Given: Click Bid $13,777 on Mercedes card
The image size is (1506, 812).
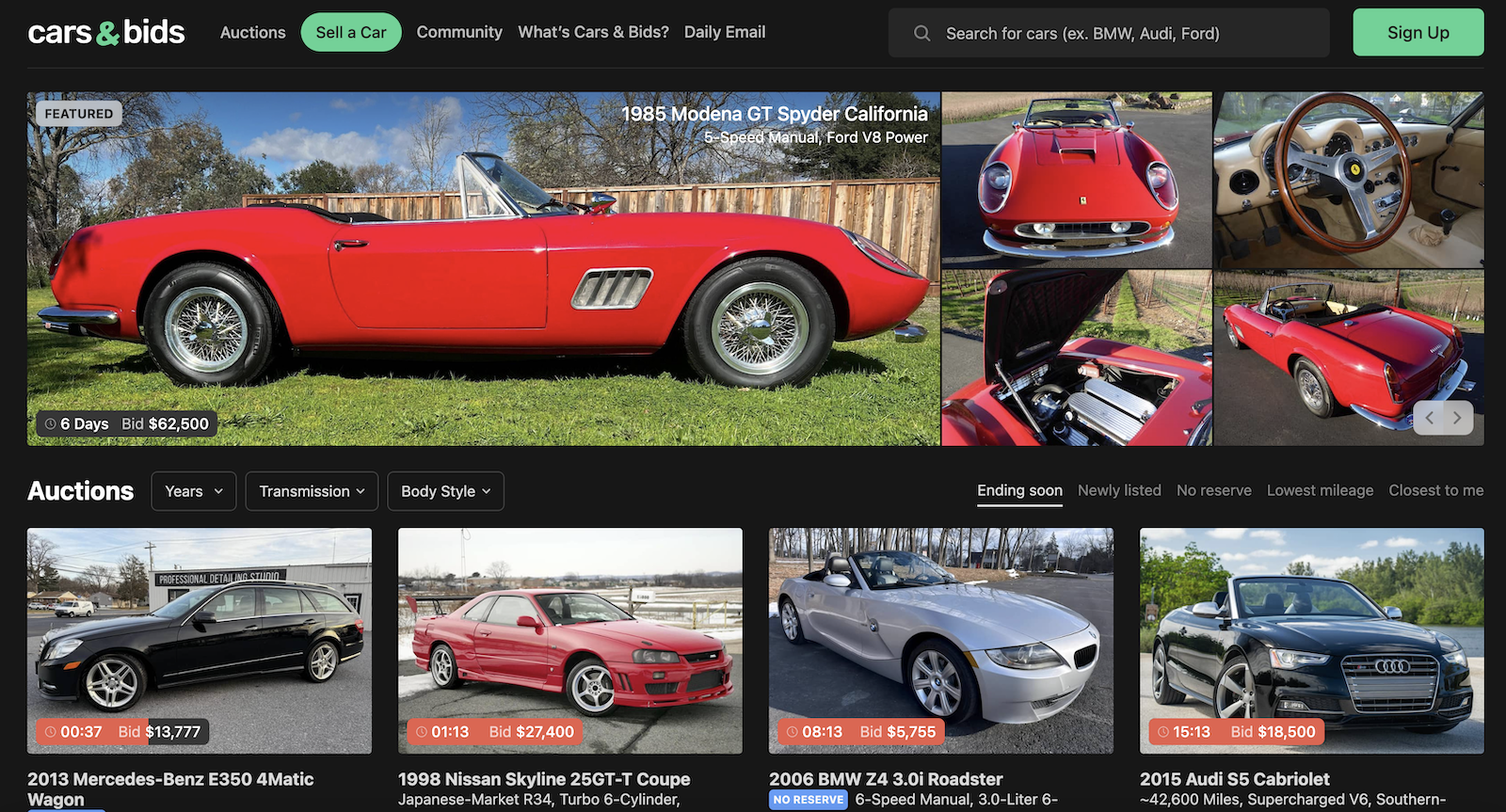Looking at the screenshot, I should [159, 732].
